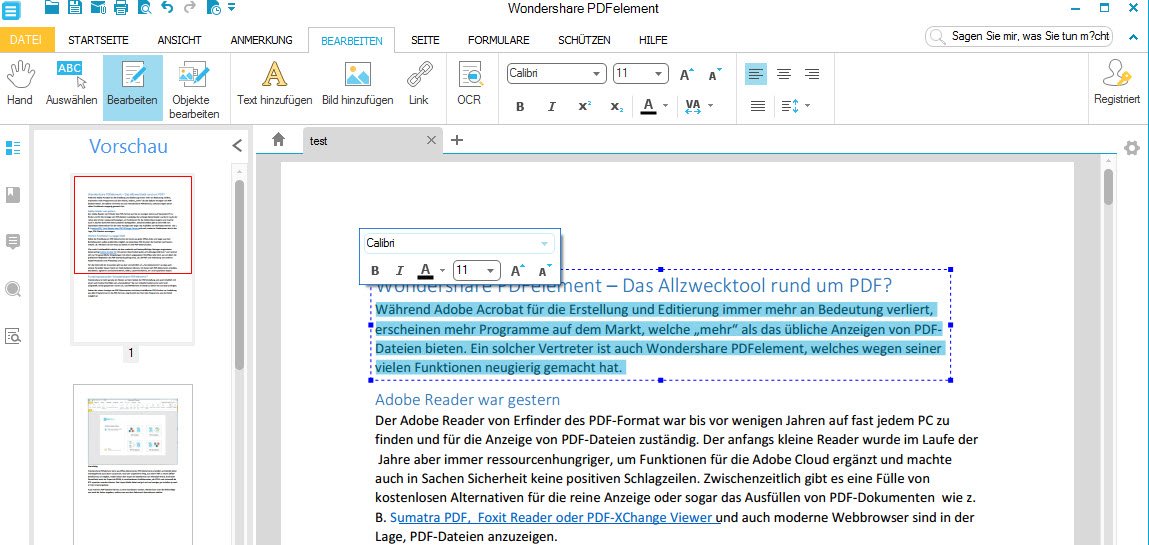Open search panel in left sidebar
The width and height of the screenshot is (1149, 545).
pyautogui.click(x=12, y=289)
